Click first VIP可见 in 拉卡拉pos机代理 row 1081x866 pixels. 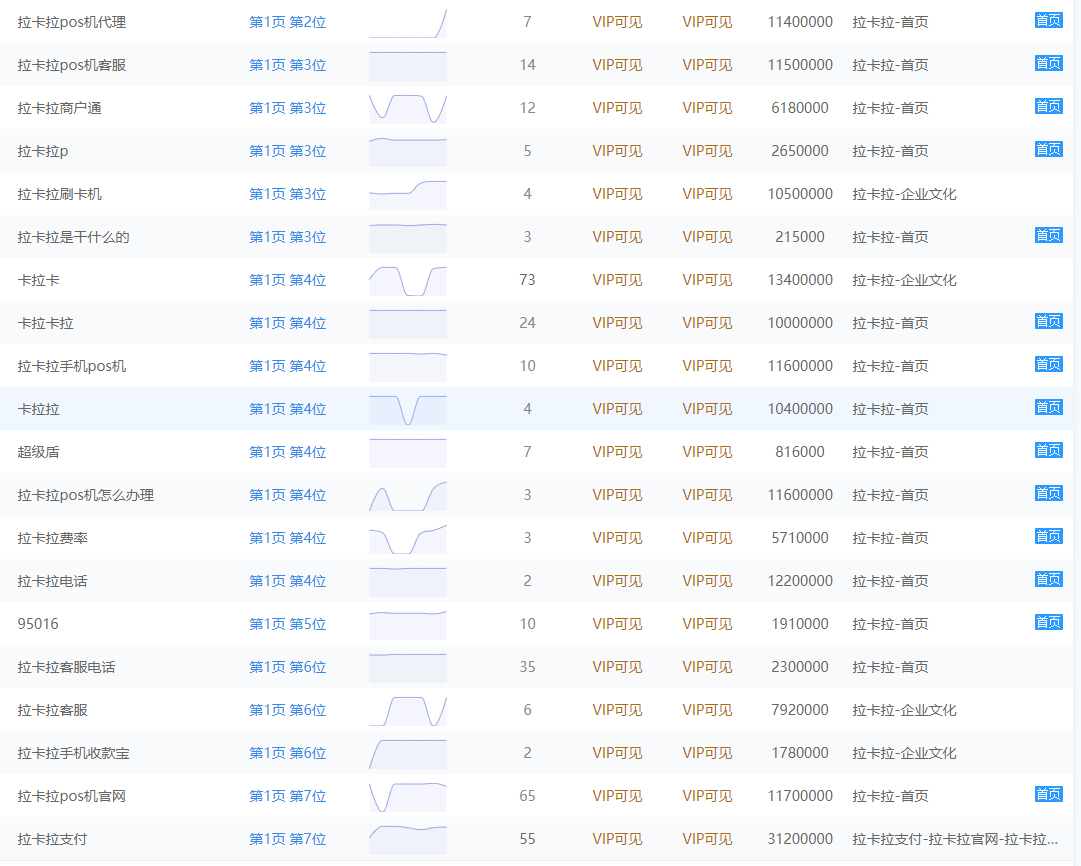pyautogui.click(x=617, y=22)
